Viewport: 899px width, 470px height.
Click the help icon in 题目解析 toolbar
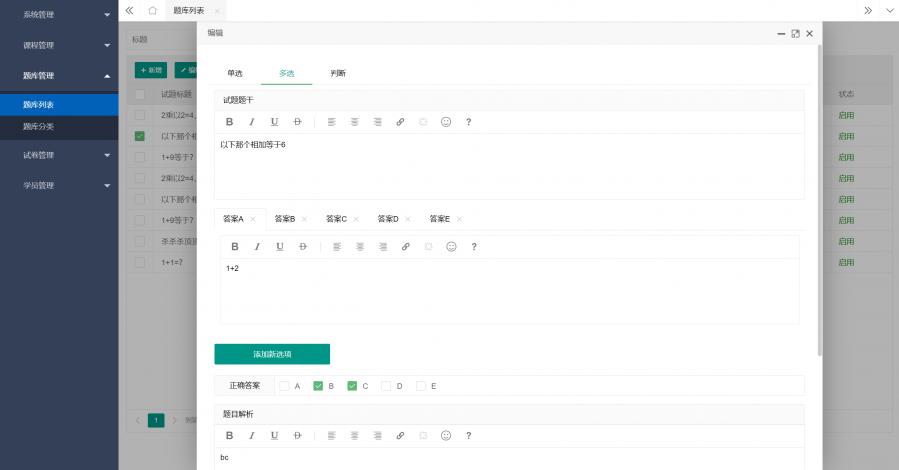(468, 436)
